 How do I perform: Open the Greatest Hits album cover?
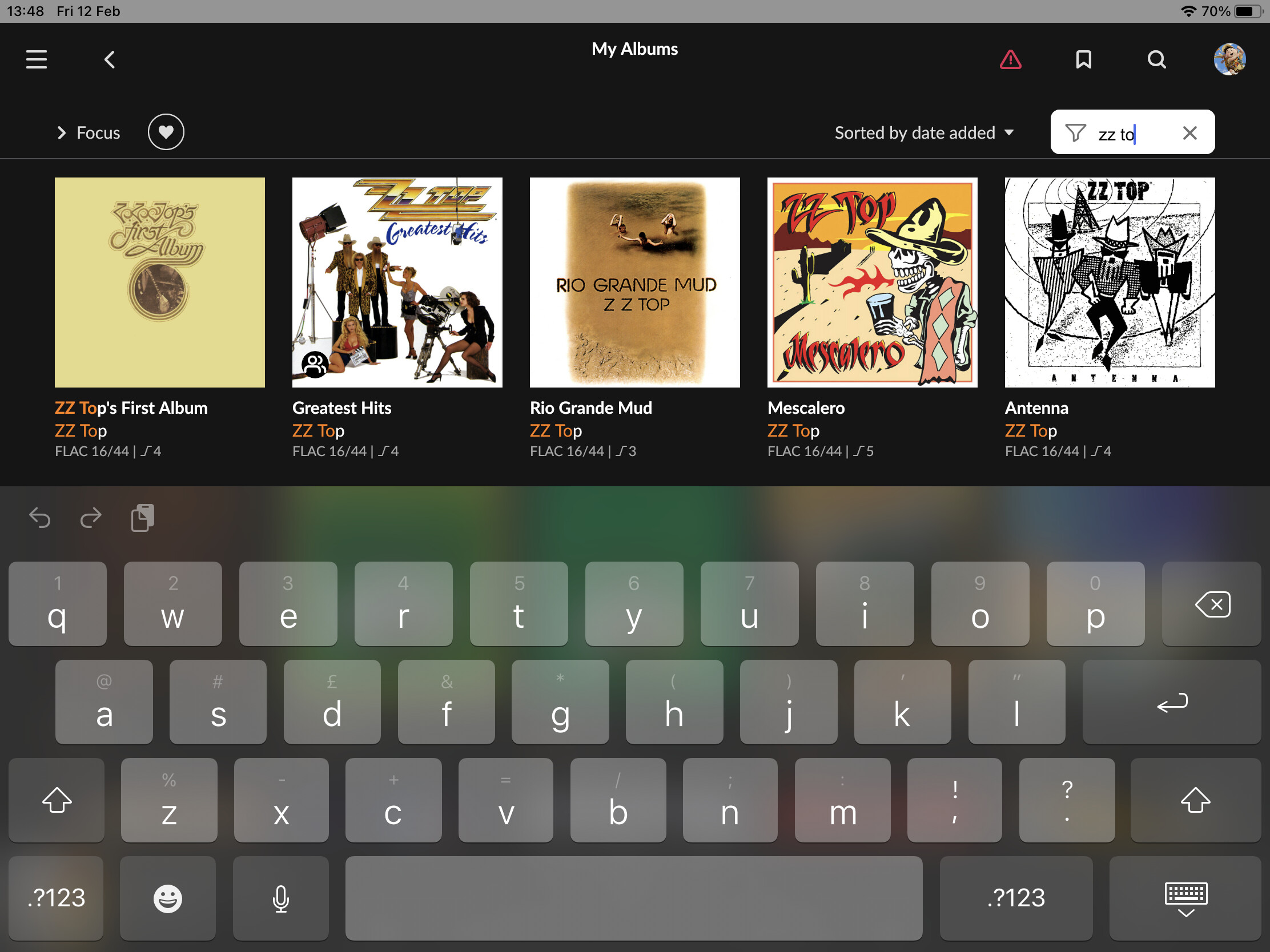click(x=397, y=283)
